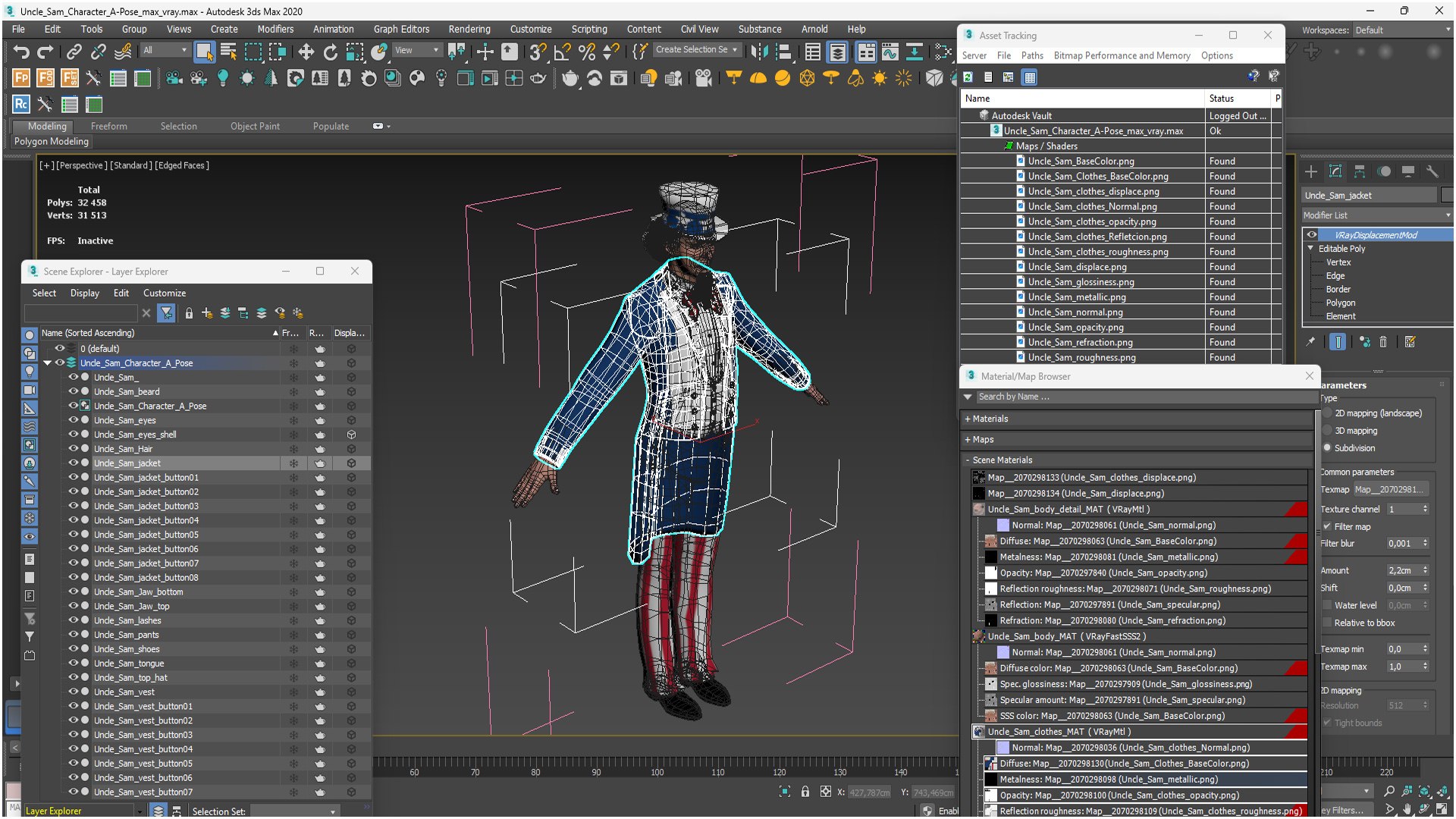The width and height of the screenshot is (1456, 819).
Task: Toggle the 3D Snaps icon
Action: (x=538, y=52)
